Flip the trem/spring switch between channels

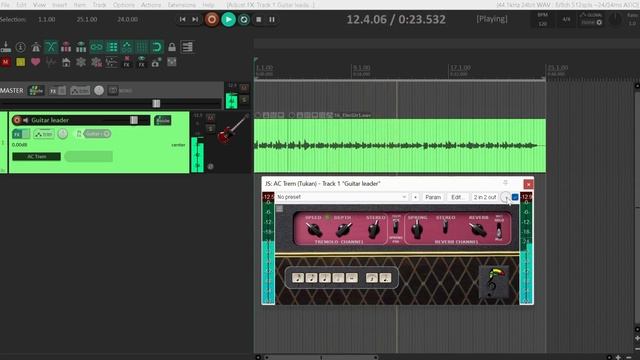(x=396, y=227)
